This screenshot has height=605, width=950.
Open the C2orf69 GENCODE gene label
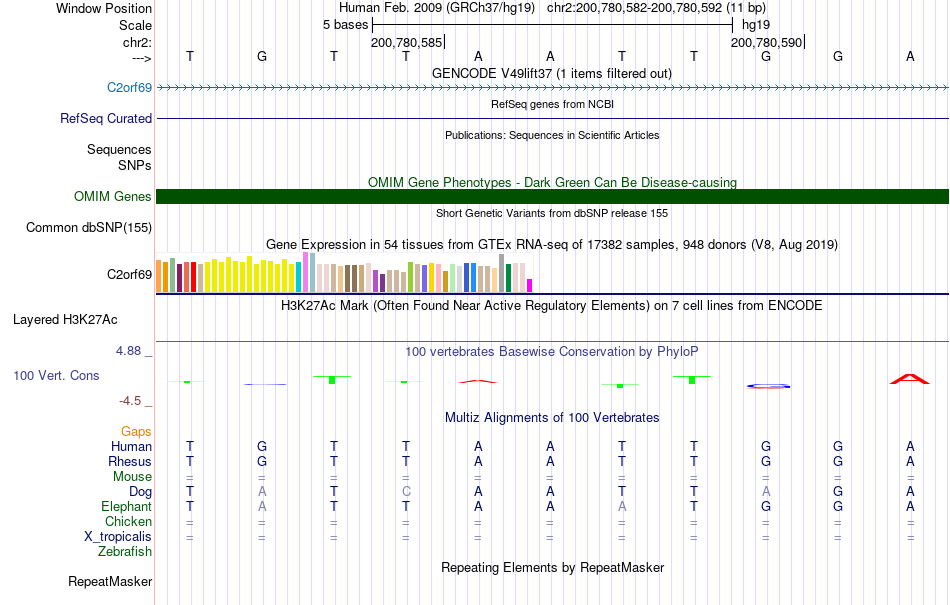click(129, 87)
